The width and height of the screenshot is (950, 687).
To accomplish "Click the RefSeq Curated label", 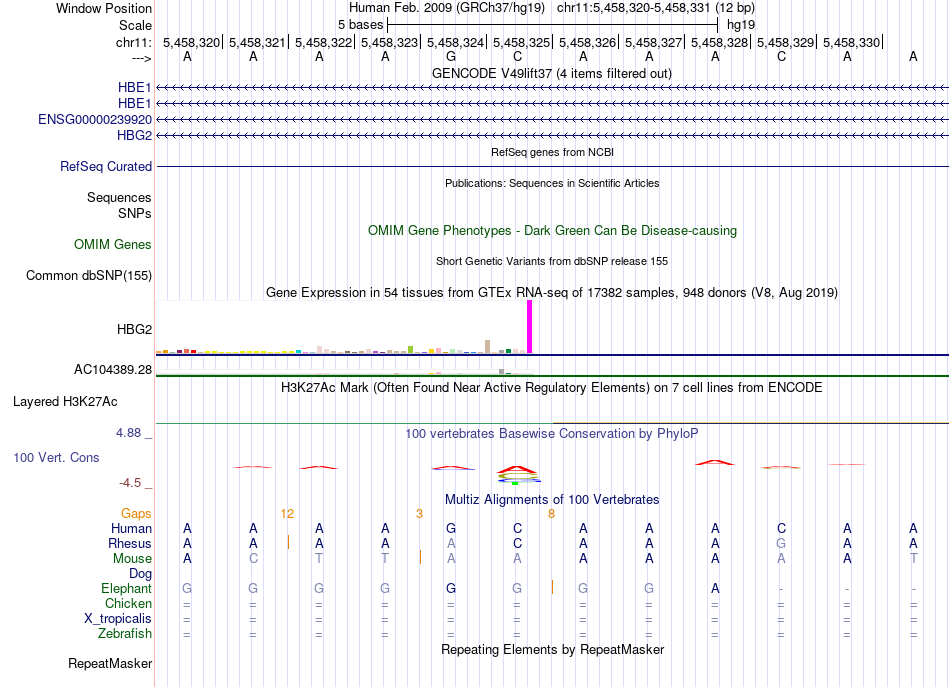I will point(106,167).
